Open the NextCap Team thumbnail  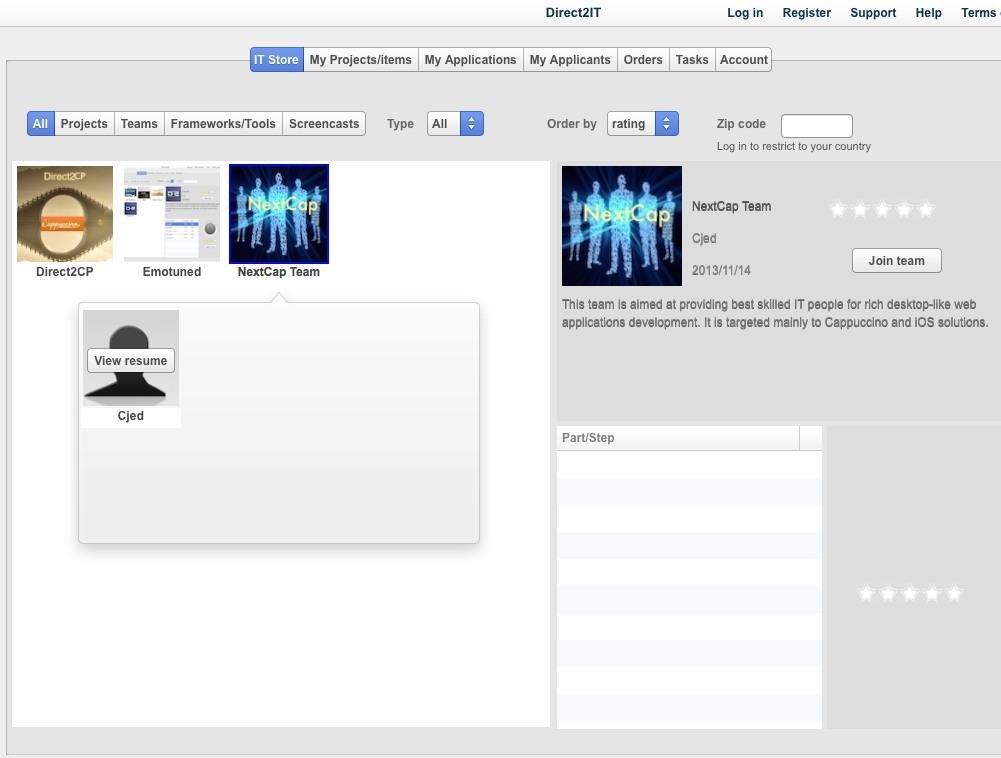pos(278,213)
